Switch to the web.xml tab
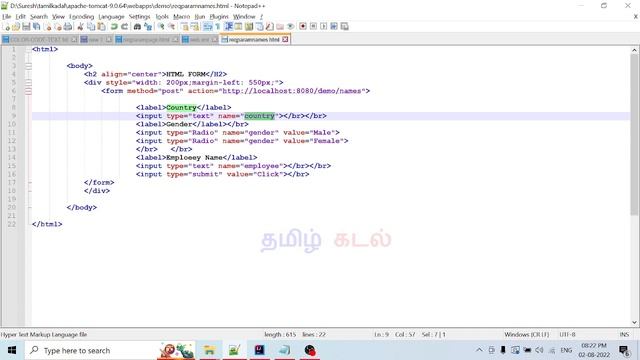 click(199, 40)
